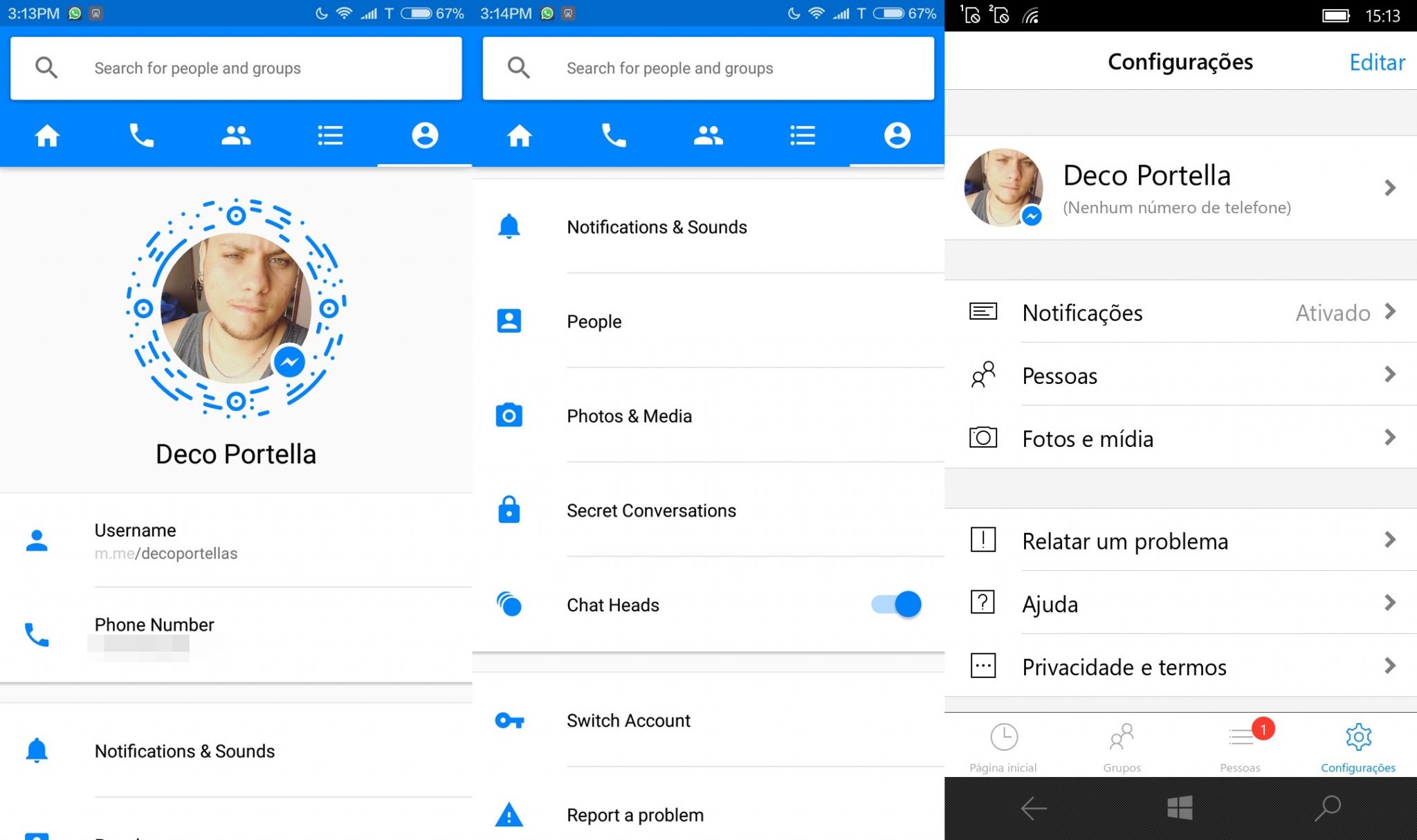Tap key icon for Switch Account

click(510, 721)
